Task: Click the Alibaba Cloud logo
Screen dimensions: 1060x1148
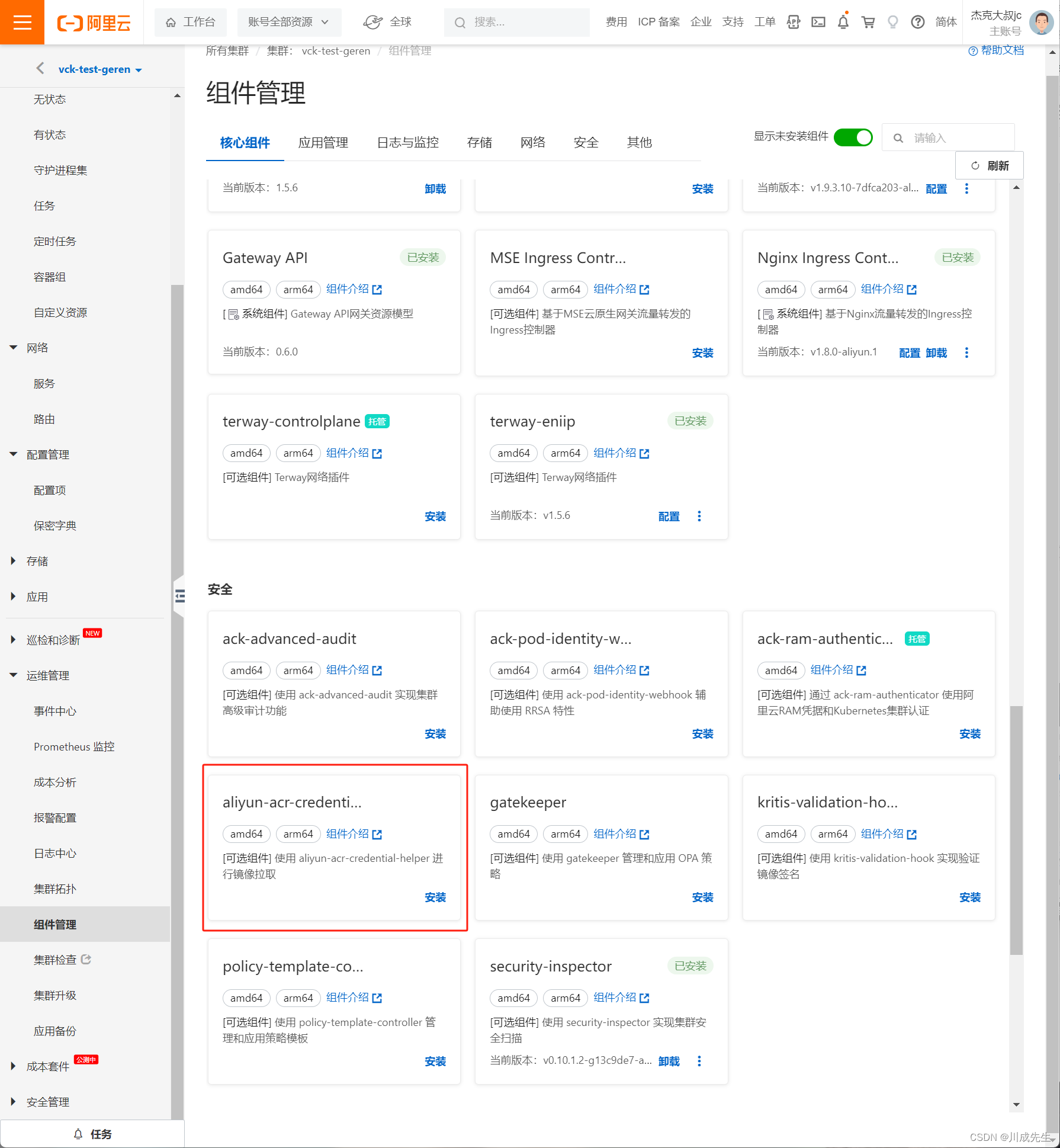Action: pos(94,23)
